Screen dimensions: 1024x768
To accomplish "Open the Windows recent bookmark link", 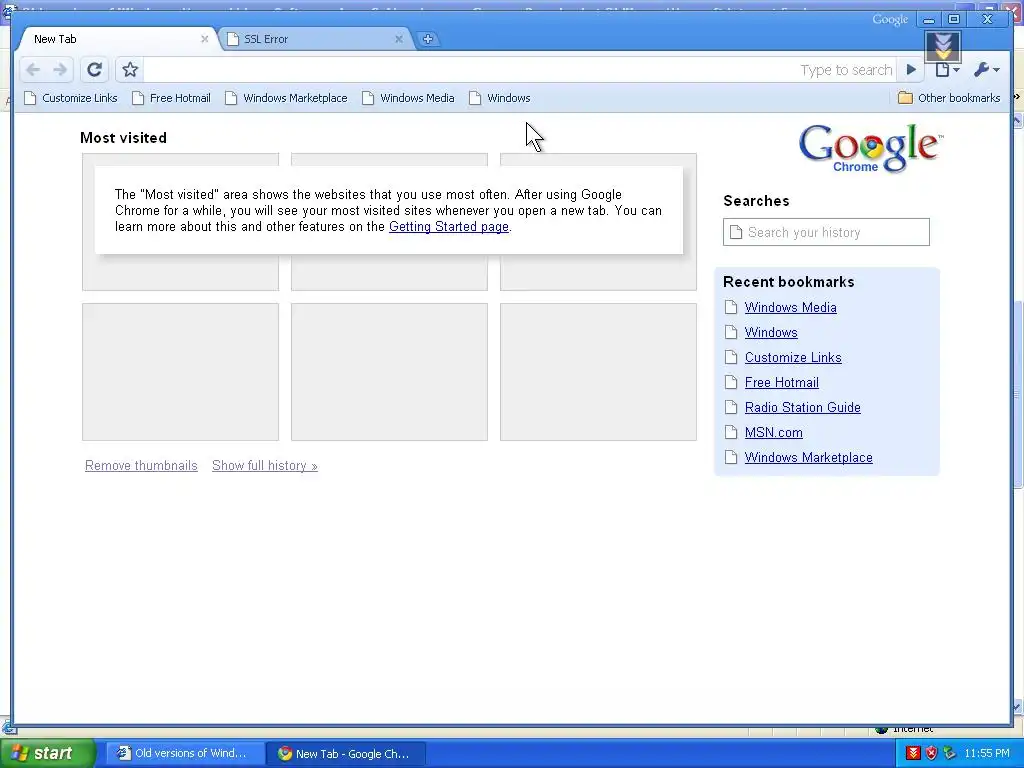I will (x=771, y=332).
